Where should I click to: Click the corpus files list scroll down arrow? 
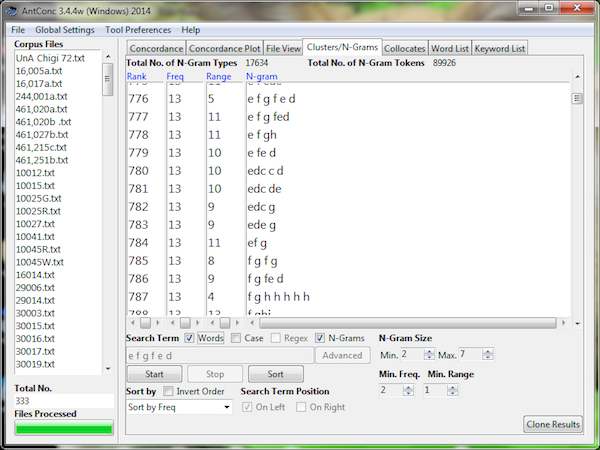point(108,368)
